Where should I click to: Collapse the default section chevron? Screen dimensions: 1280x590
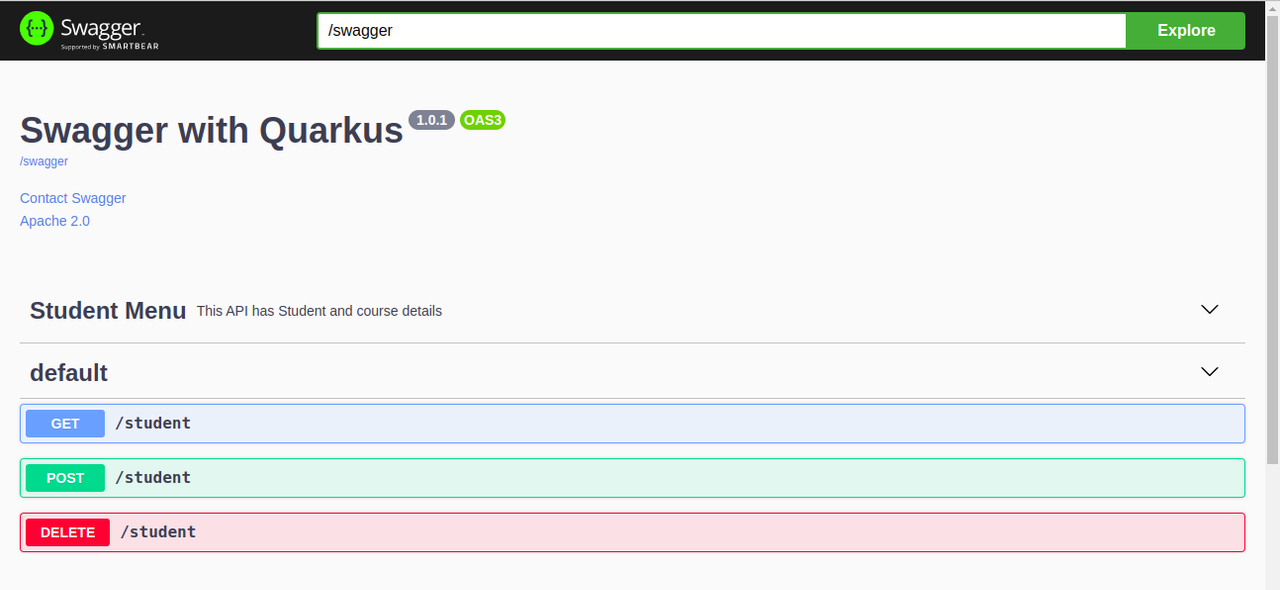point(1210,372)
